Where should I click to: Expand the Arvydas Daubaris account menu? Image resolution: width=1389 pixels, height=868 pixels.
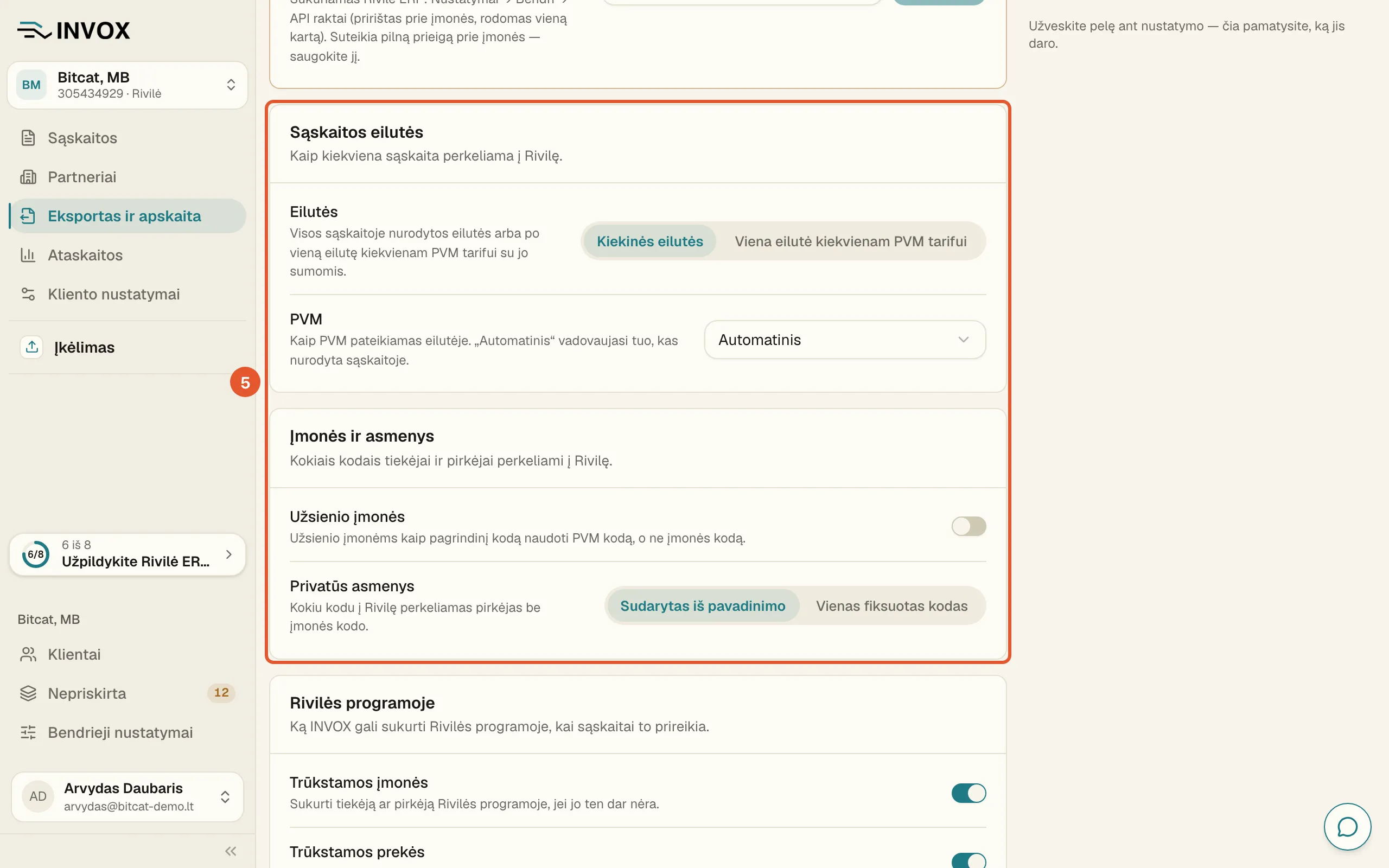pos(128,796)
